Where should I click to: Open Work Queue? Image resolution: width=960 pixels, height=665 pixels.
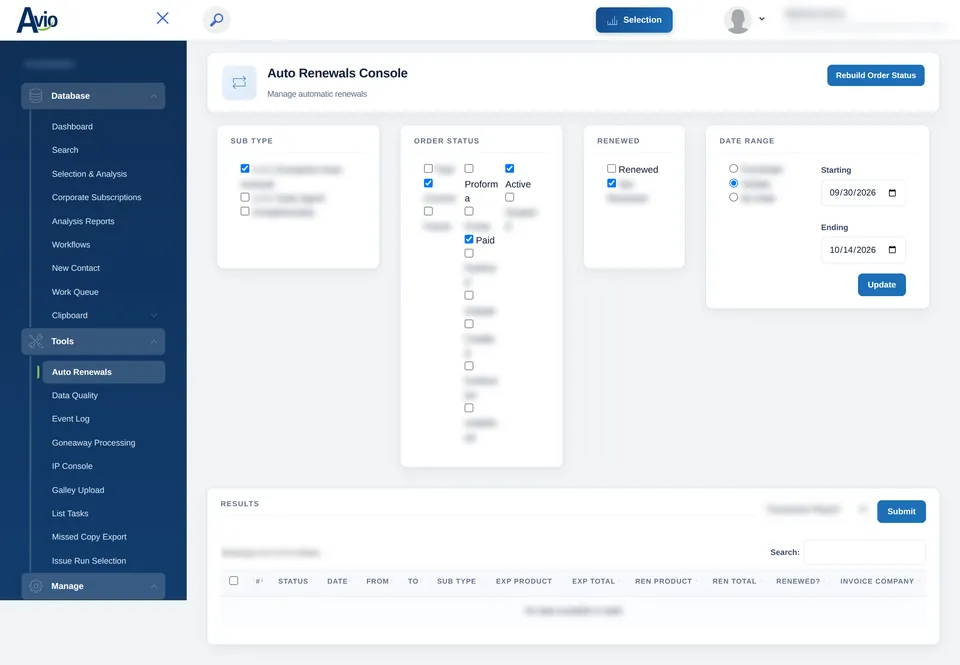pyautogui.click(x=75, y=292)
